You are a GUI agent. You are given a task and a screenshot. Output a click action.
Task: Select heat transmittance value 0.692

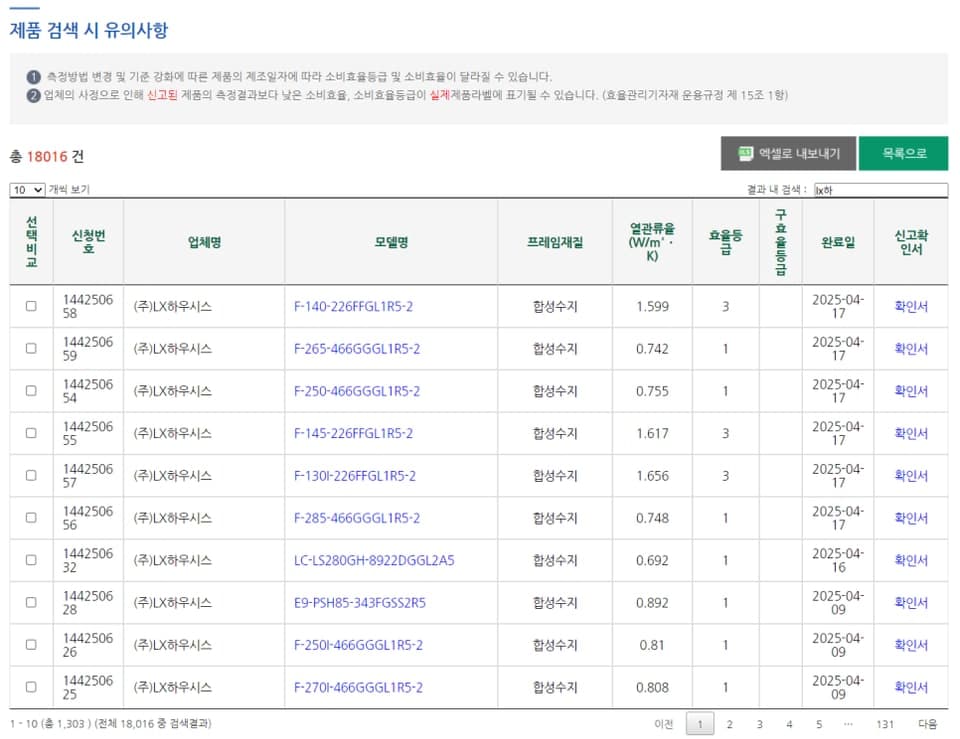click(x=652, y=560)
